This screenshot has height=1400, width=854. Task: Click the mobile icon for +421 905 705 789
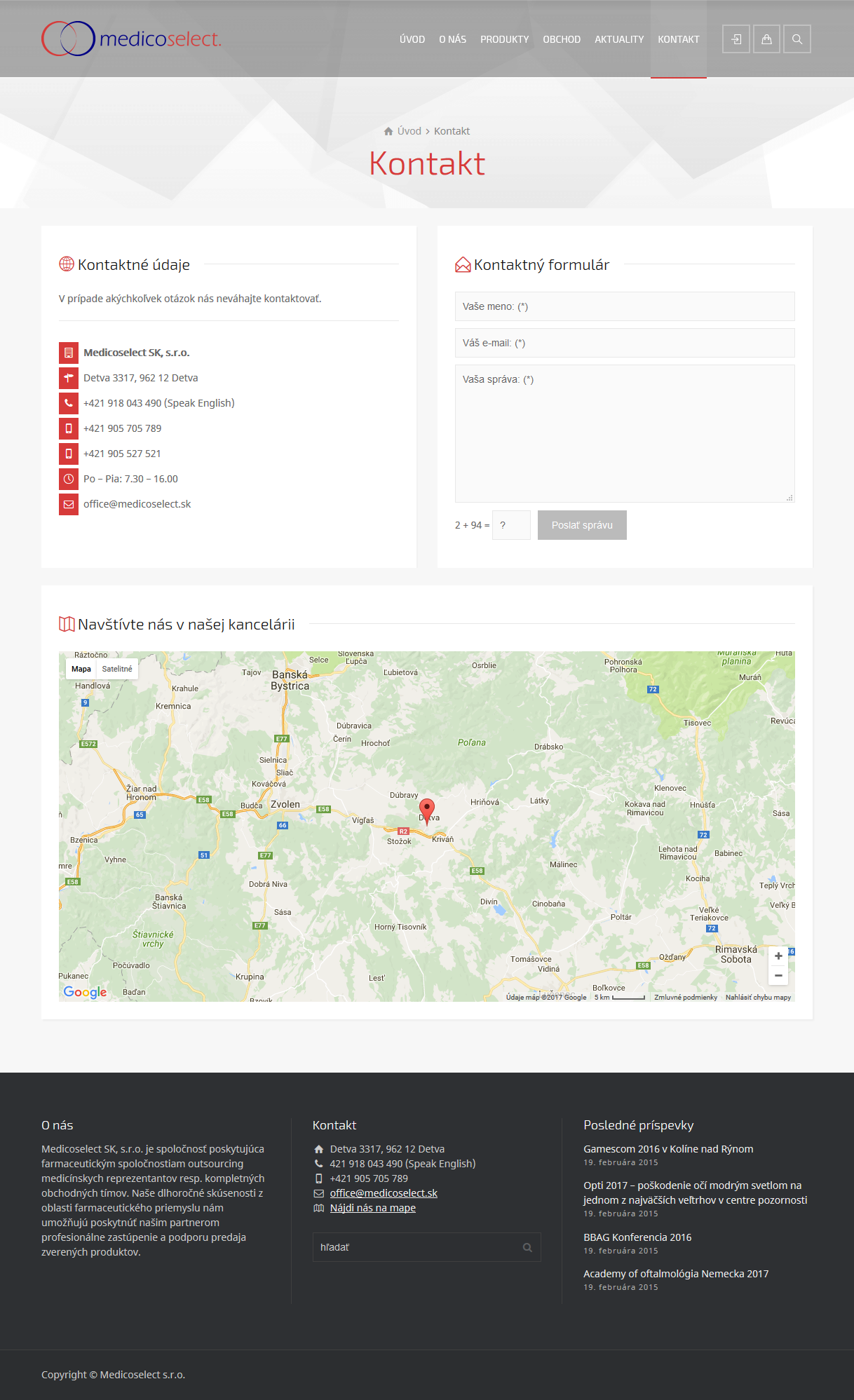pyautogui.click(x=69, y=428)
